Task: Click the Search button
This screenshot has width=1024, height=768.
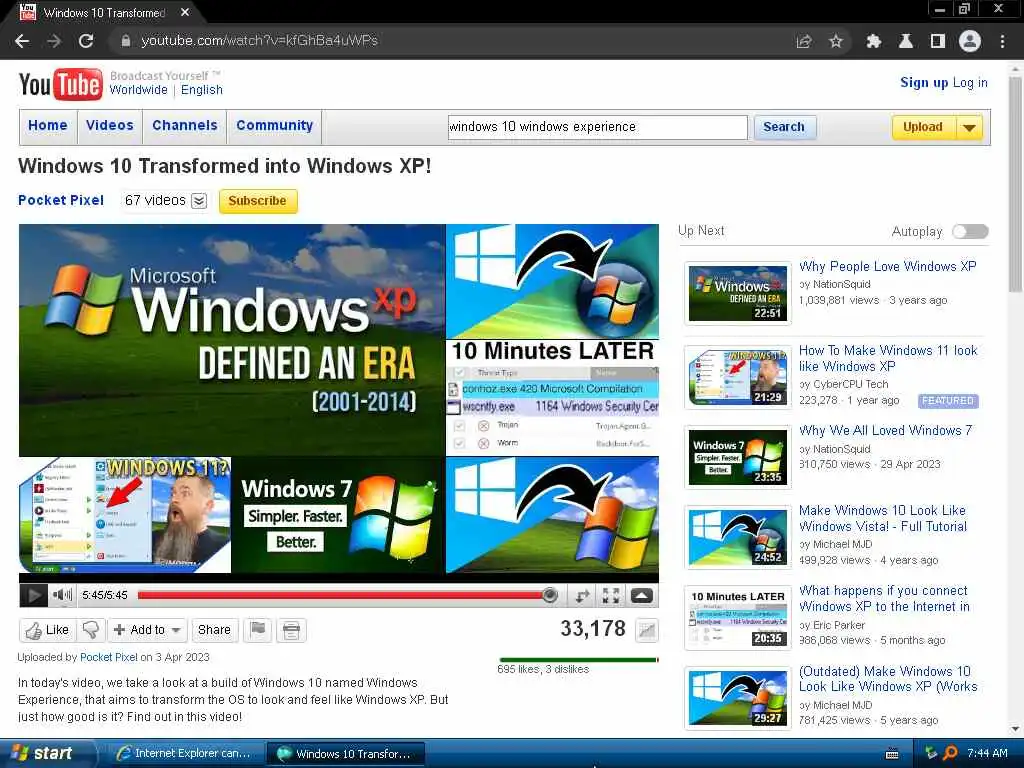Action: [784, 127]
